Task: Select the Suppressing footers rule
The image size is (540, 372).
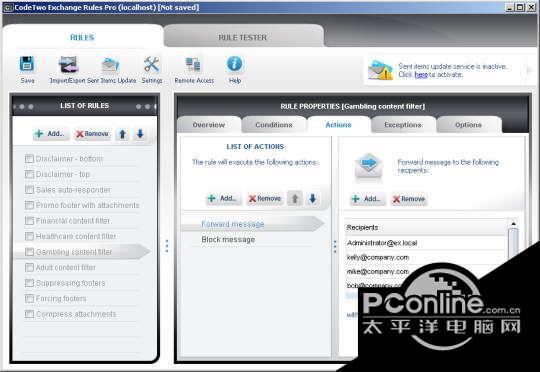Action: pos(71,283)
